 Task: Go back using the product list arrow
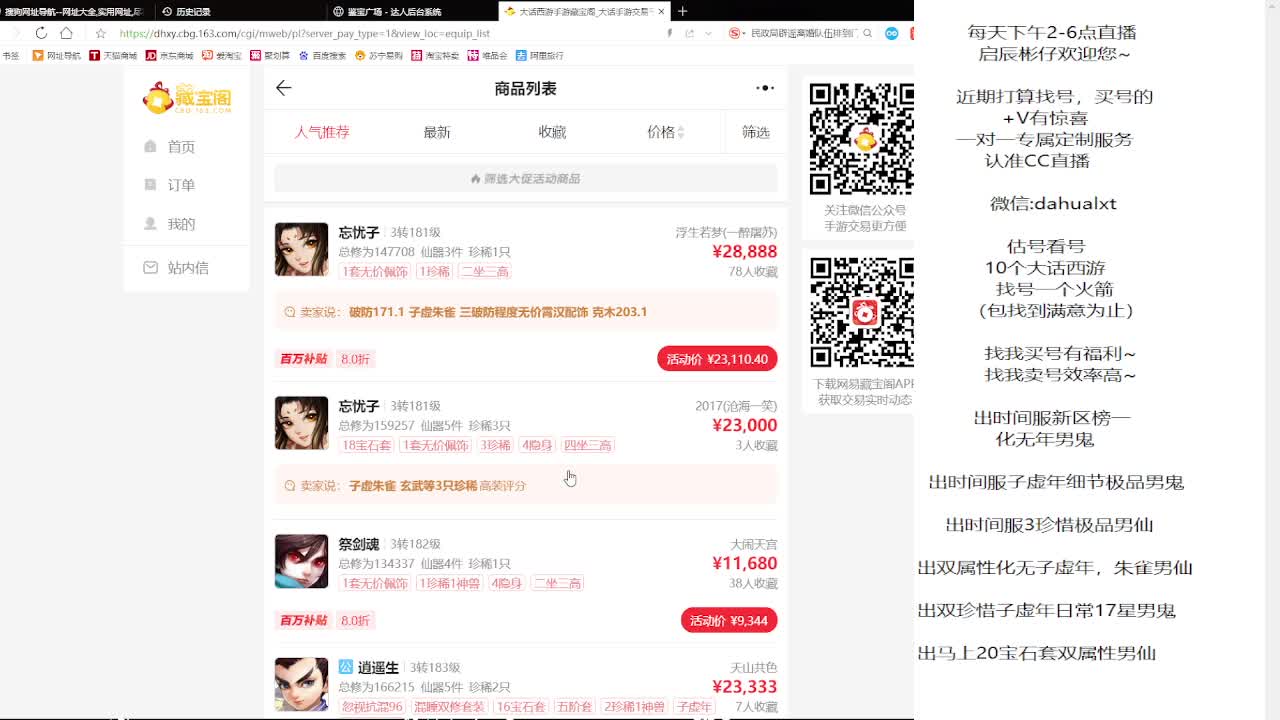click(x=284, y=88)
